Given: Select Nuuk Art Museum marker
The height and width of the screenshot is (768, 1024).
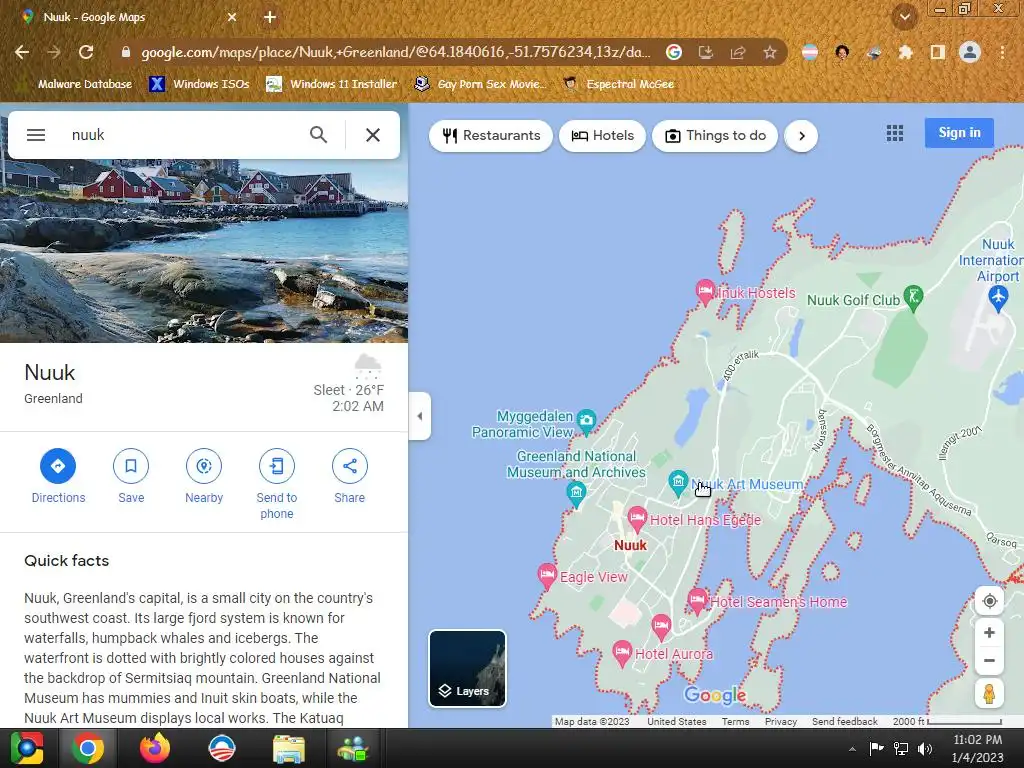Looking at the screenshot, I should (x=678, y=483).
